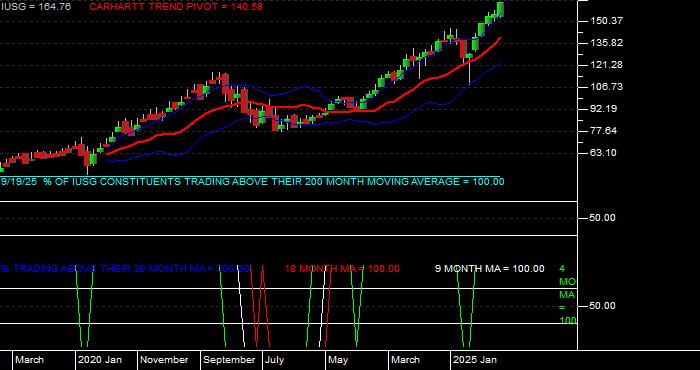700x370 pixels.
Task: Click the 200 month moving average constituents heading
Action: point(252,182)
